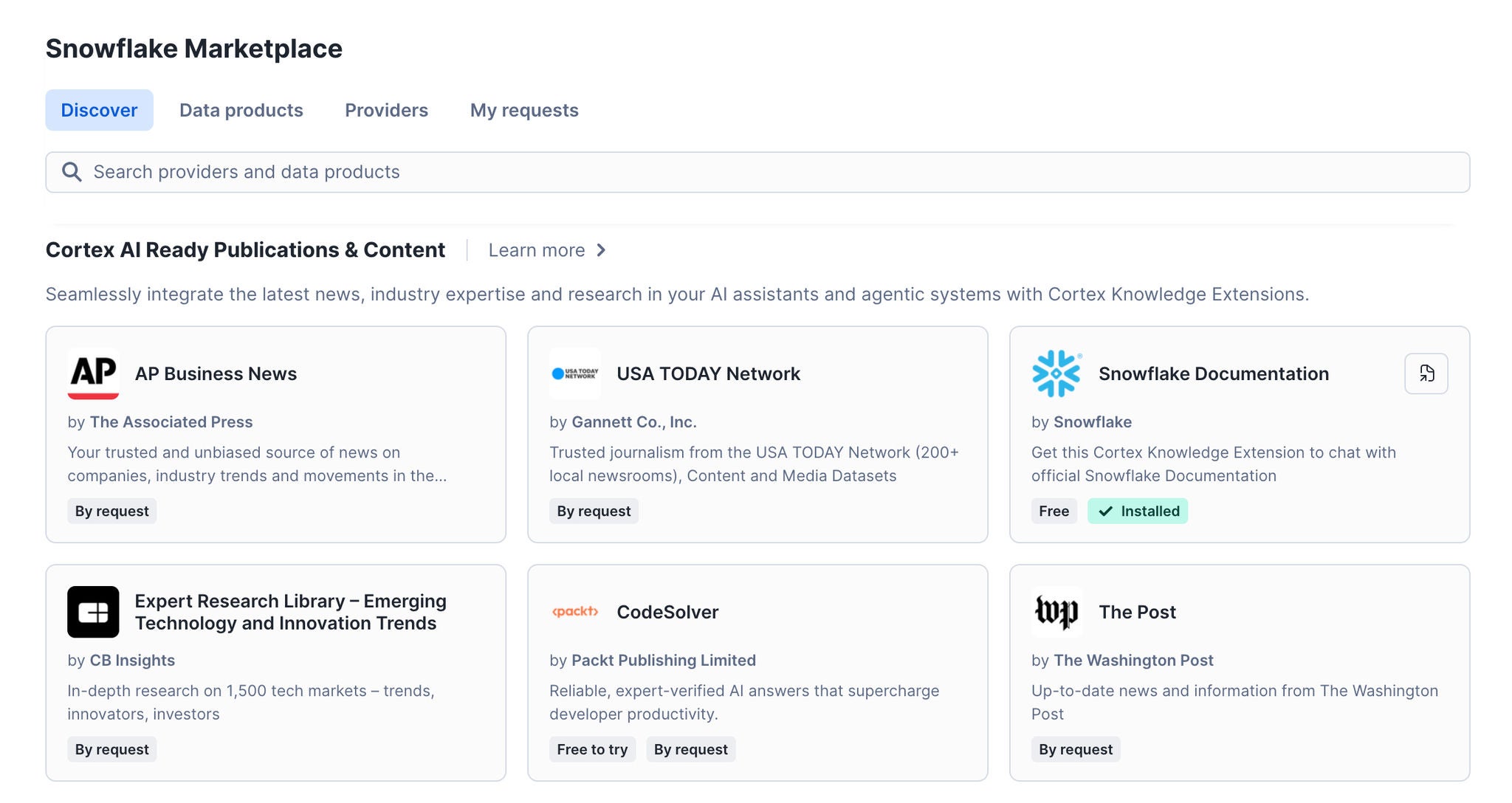Switch to the Data products tab

(x=241, y=110)
